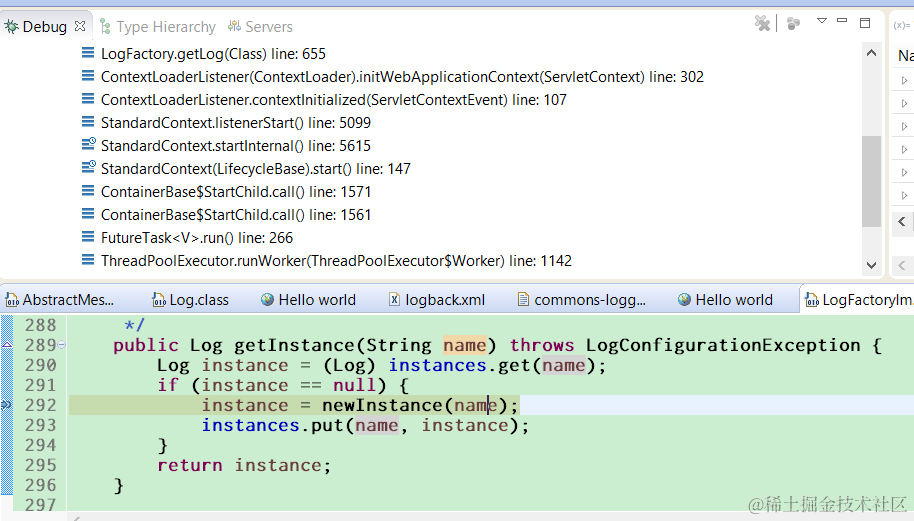The width and height of the screenshot is (914, 521).
Task: Open the second Hello world editor tab
Action: click(x=725, y=300)
